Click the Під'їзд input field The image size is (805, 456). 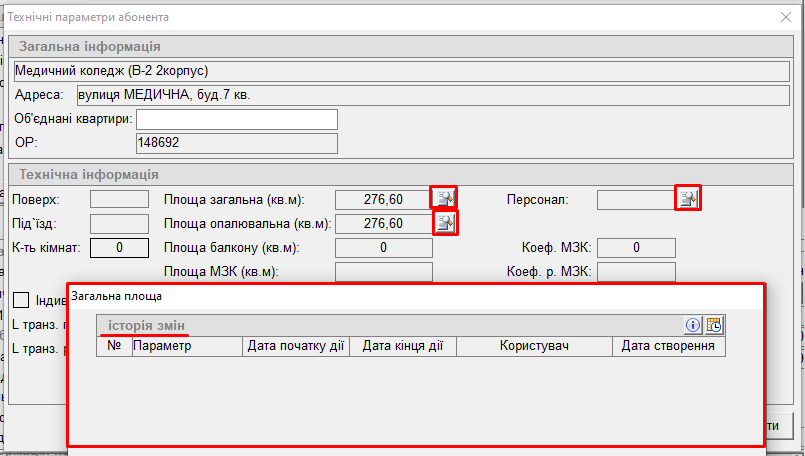[x=119, y=223]
